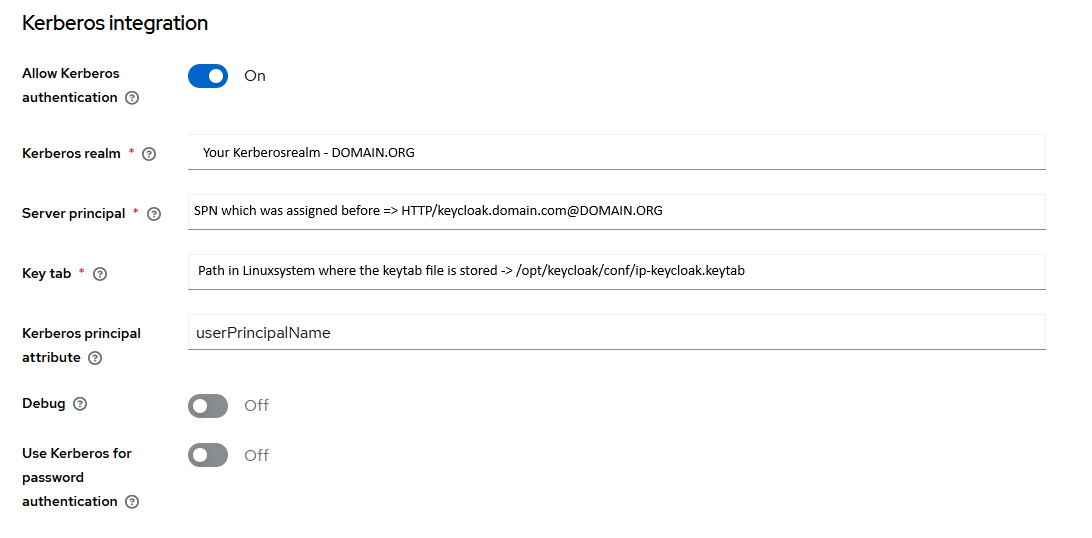Focus the Kerberos realm input field

616,152
